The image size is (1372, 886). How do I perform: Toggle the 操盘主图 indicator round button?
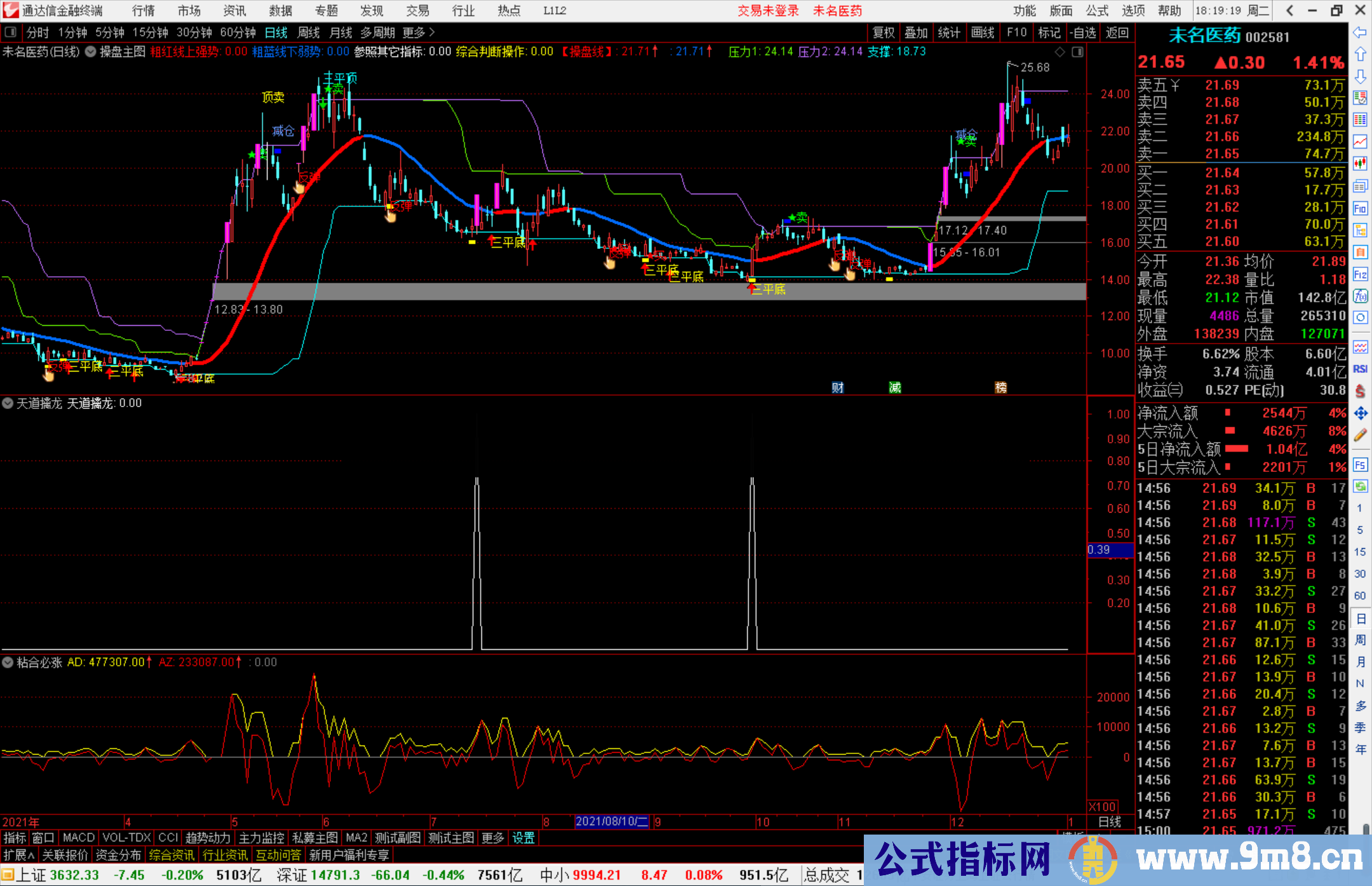point(91,51)
